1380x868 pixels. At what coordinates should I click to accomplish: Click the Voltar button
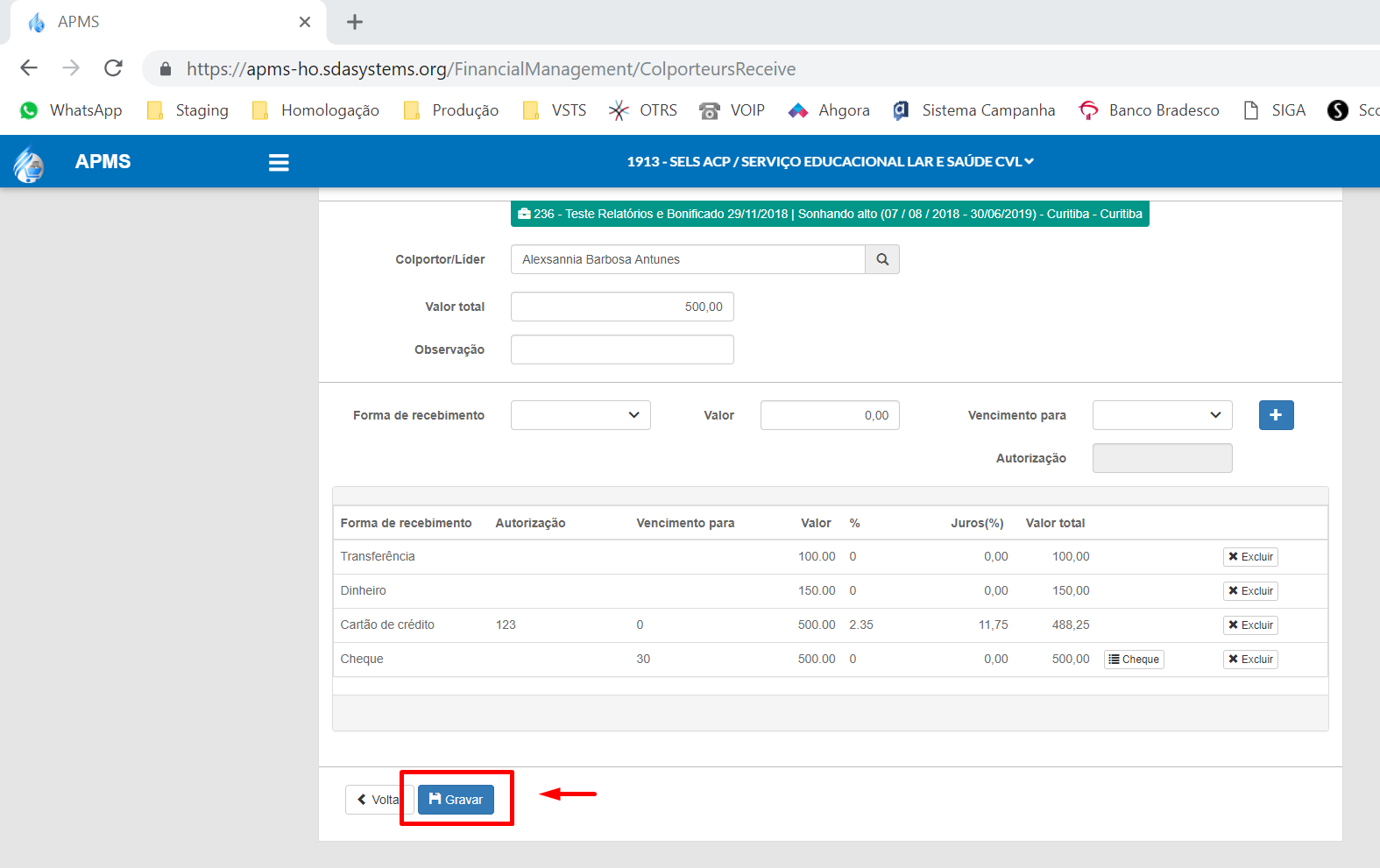379,800
